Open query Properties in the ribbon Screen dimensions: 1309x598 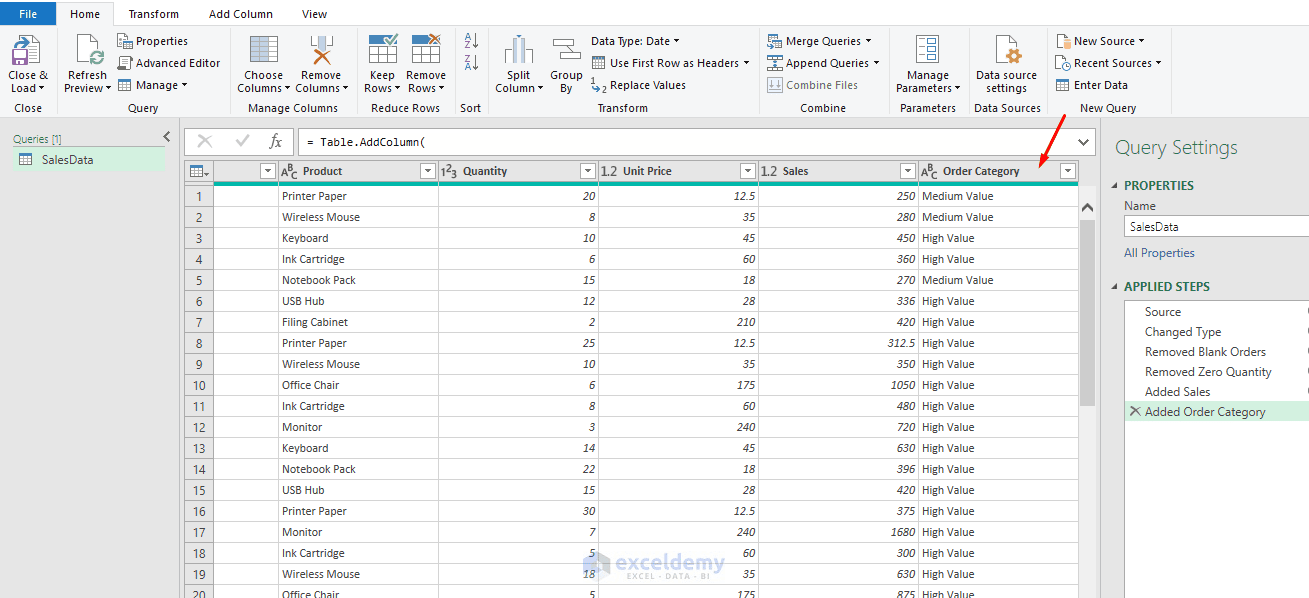(152, 41)
